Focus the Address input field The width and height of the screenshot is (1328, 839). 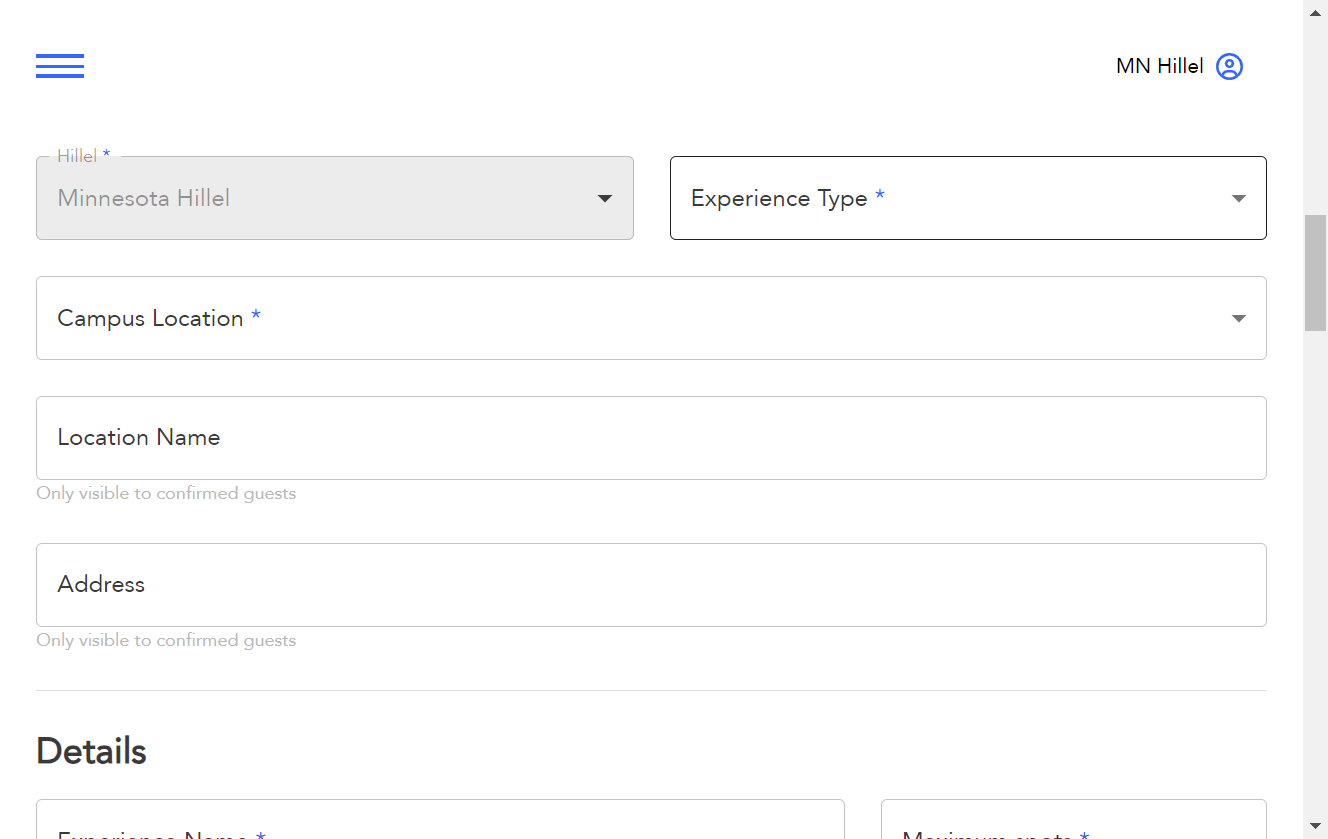pyautogui.click(x=651, y=585)
